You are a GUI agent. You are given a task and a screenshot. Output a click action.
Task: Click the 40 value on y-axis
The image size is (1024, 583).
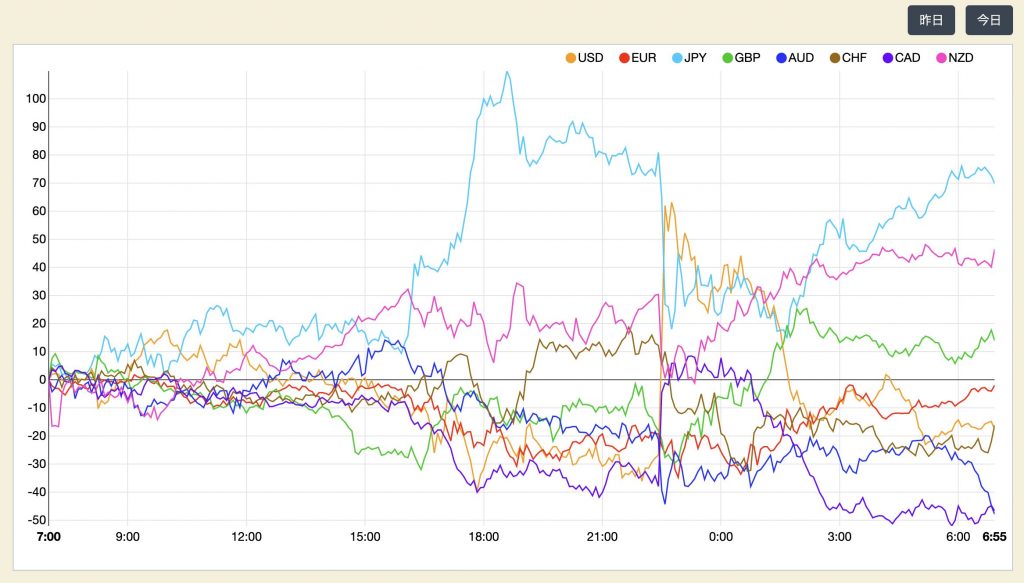click(x=39, y=267)
